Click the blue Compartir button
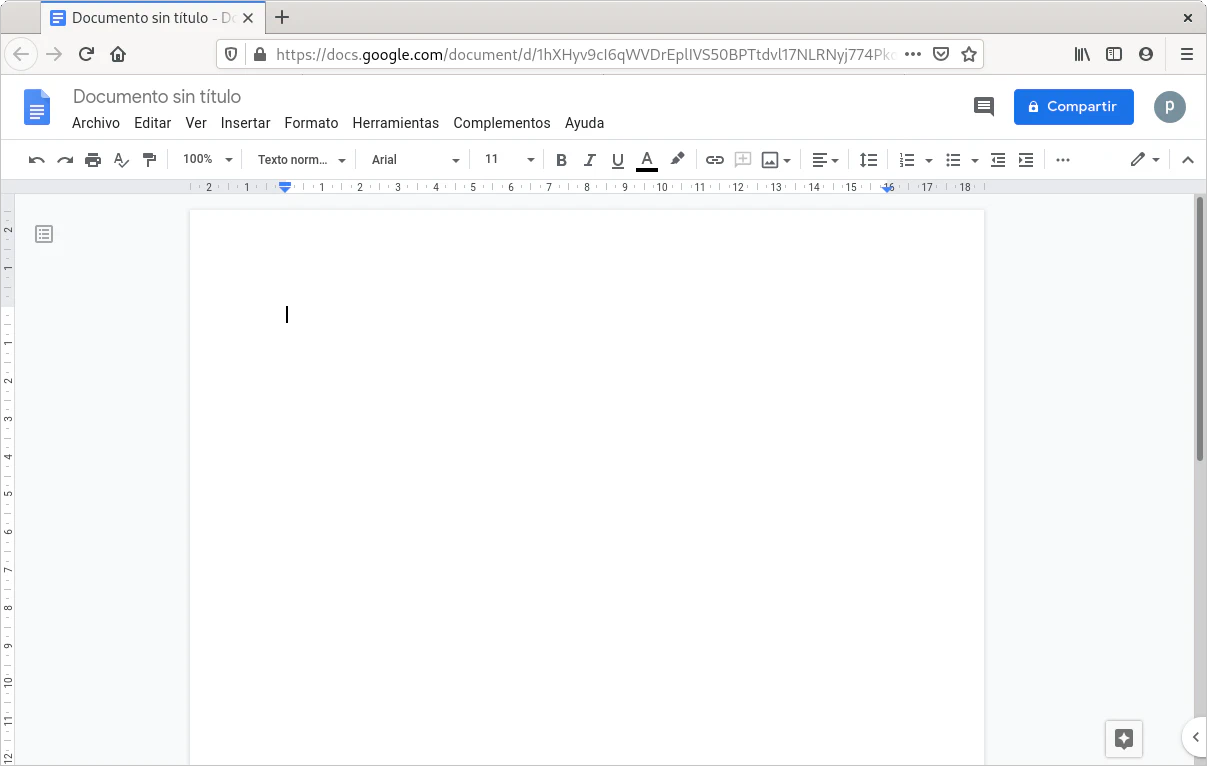 (1073, 107)
